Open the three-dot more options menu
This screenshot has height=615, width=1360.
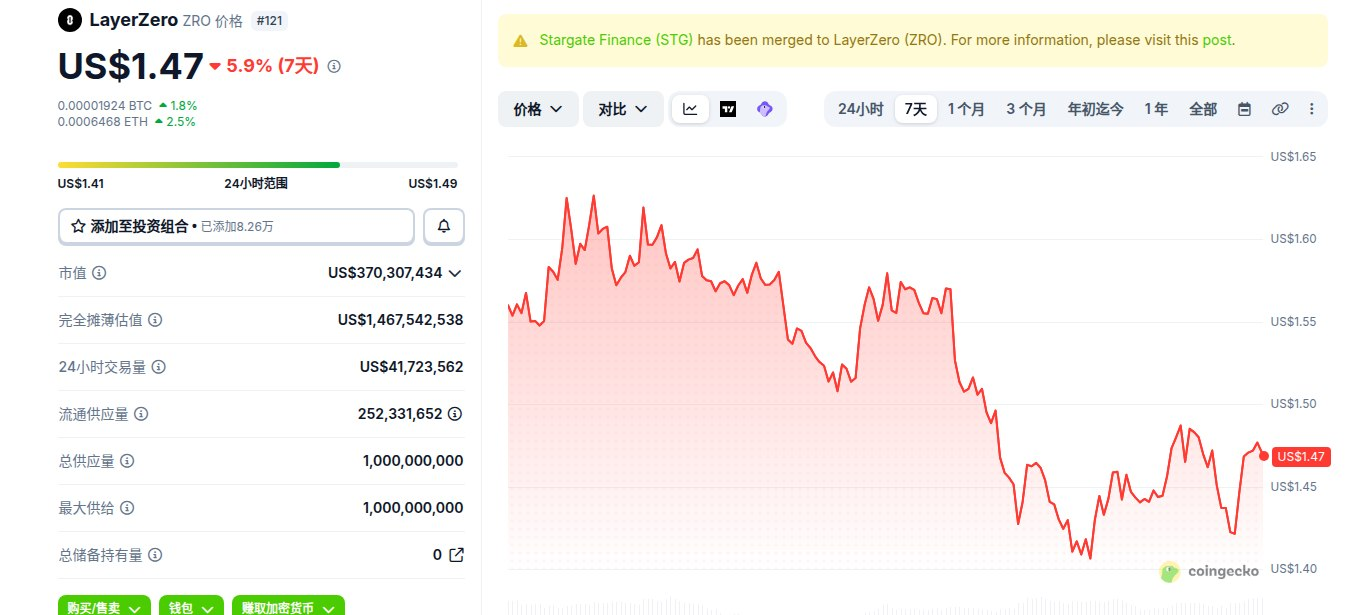1312,109
